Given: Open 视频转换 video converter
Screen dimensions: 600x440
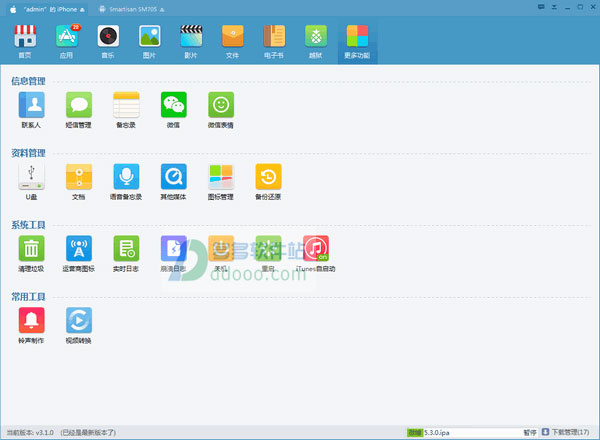Looking at the screenshot, I should click(x=79, y=325).
